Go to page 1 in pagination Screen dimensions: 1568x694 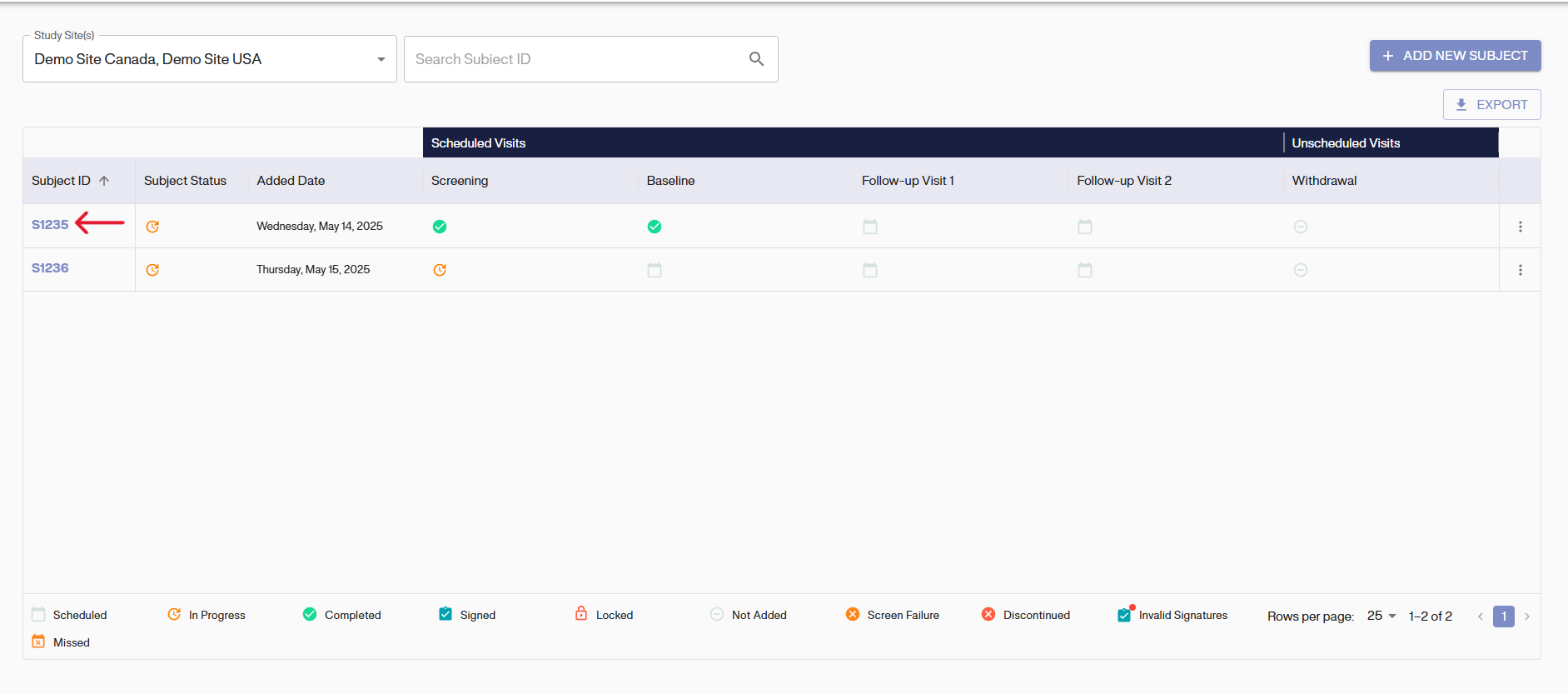(1503, 617)
